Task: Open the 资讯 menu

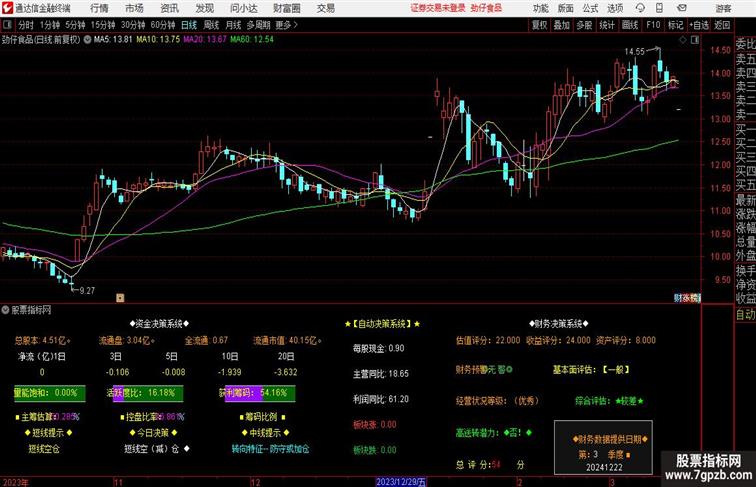Action: coord(169,8)
